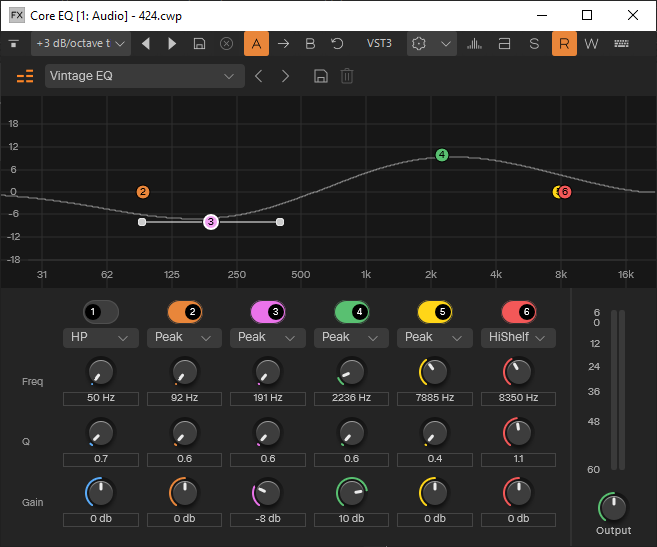Click band 4 frequency knob
The height and width of the screenshot is (547, 657).
point(352,371)
